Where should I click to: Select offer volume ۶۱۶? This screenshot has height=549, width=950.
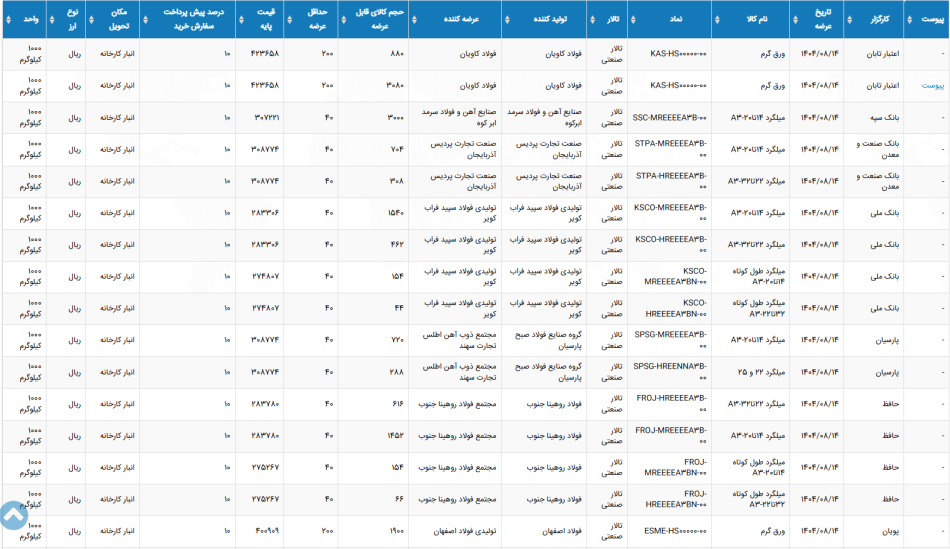(x=397, y=404)
